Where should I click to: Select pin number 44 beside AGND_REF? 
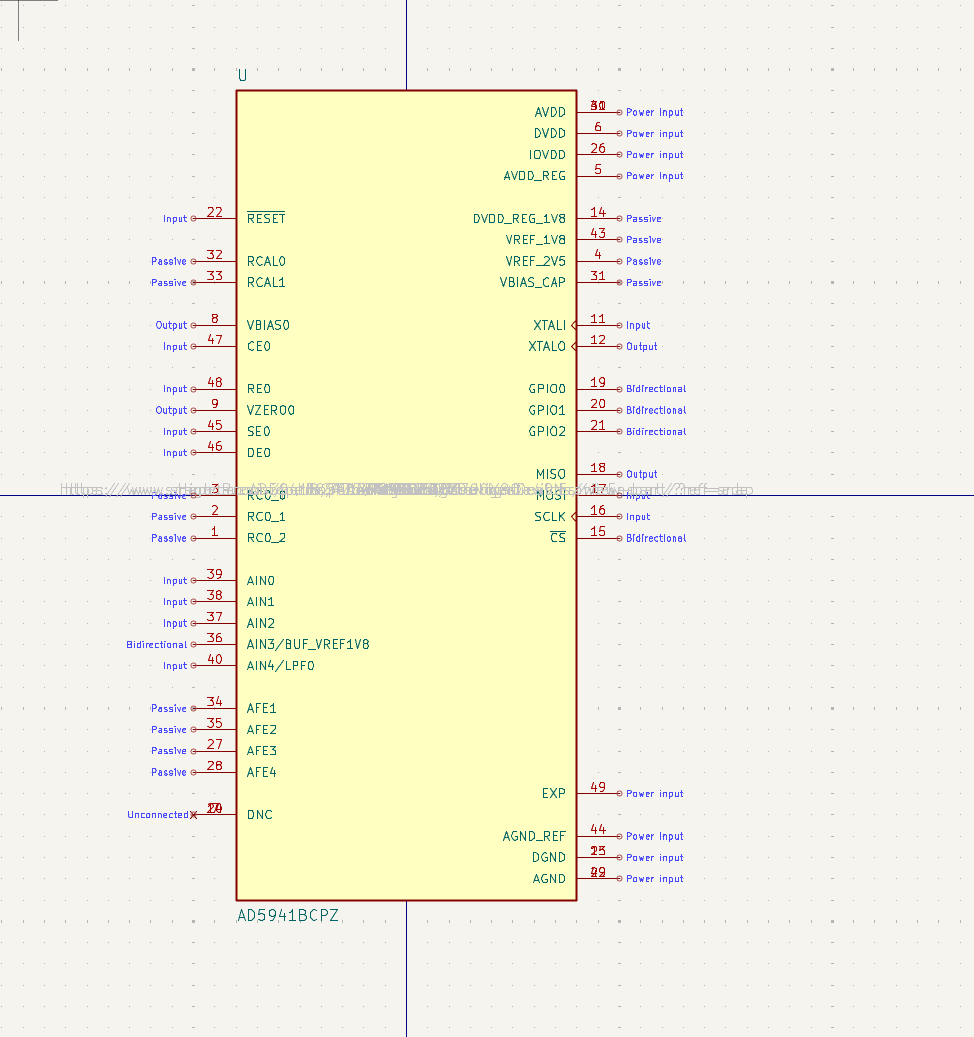[x=598, y=829]
